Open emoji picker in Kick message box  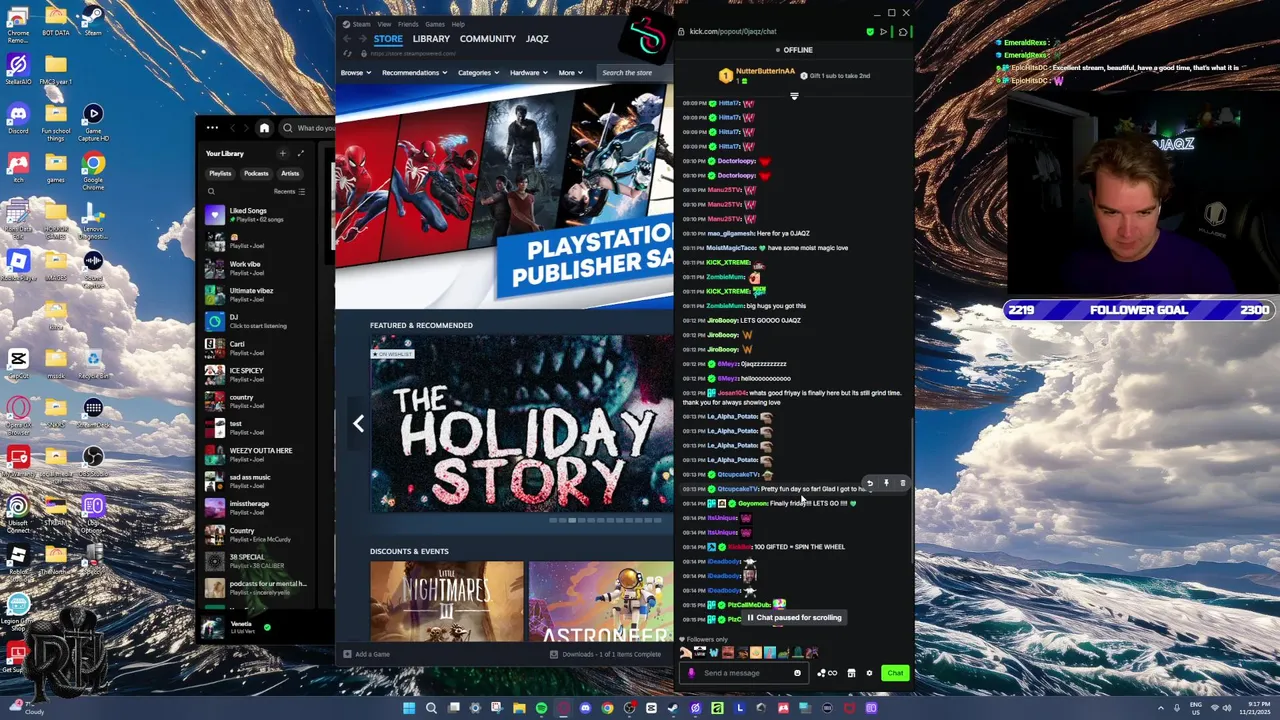pyautogui.click(x=797, y=673)
